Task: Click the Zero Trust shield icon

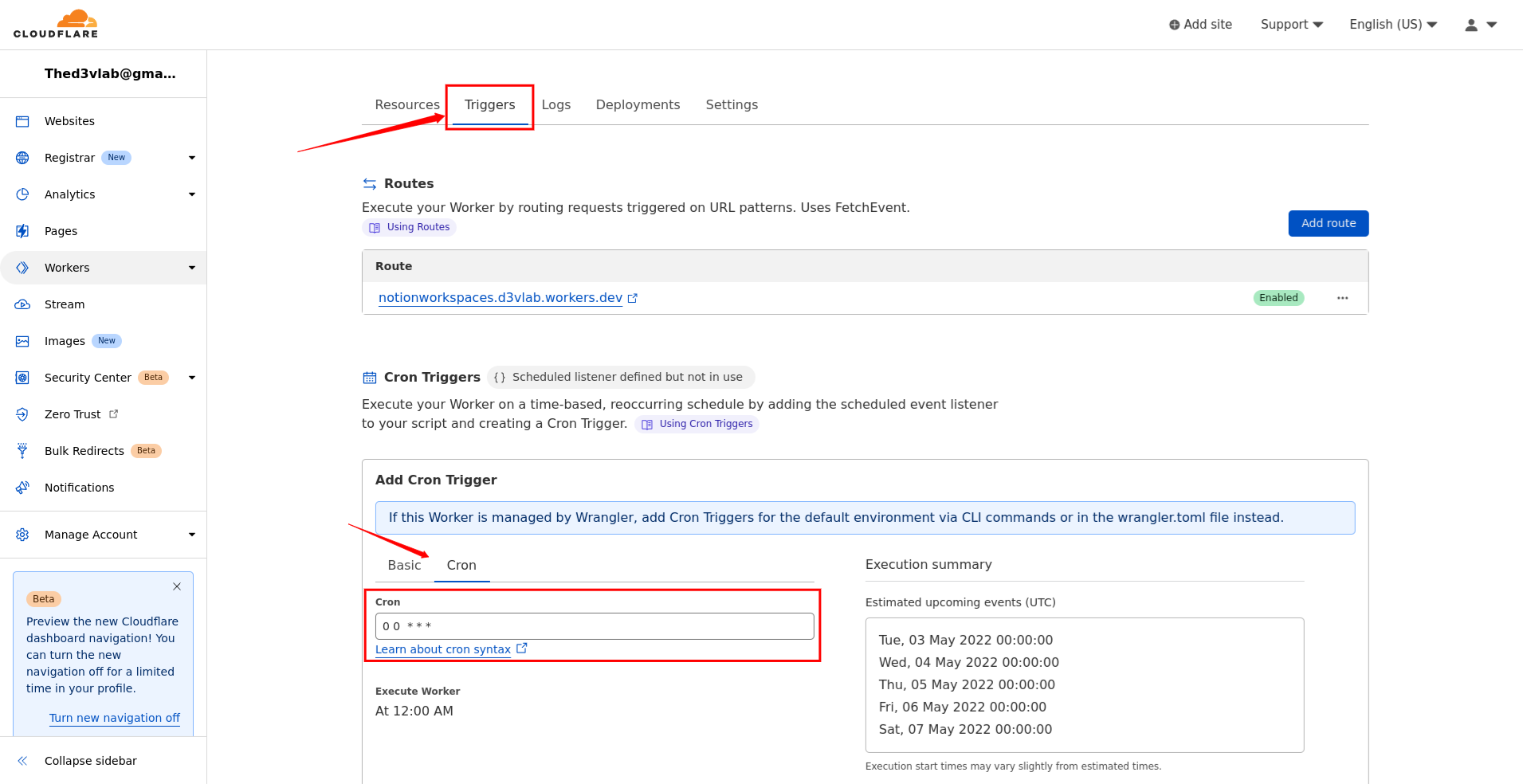Action: tap(22, 414)
